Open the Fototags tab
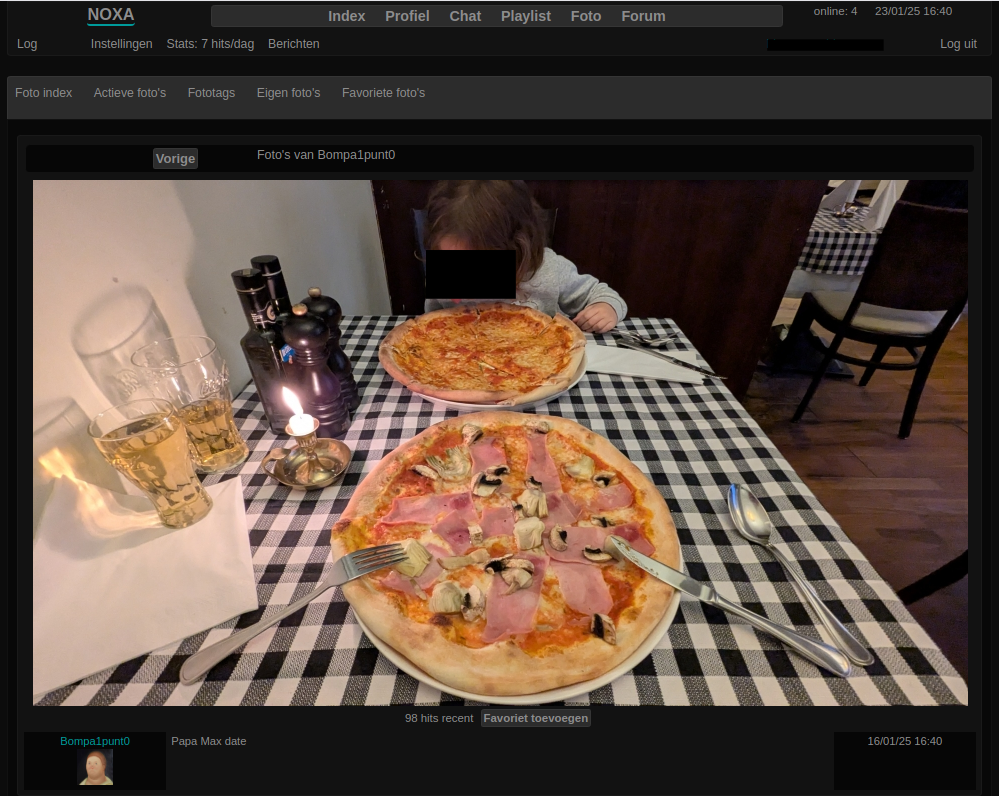This screenshot has height=796, width=999. (x=212, y=93)
